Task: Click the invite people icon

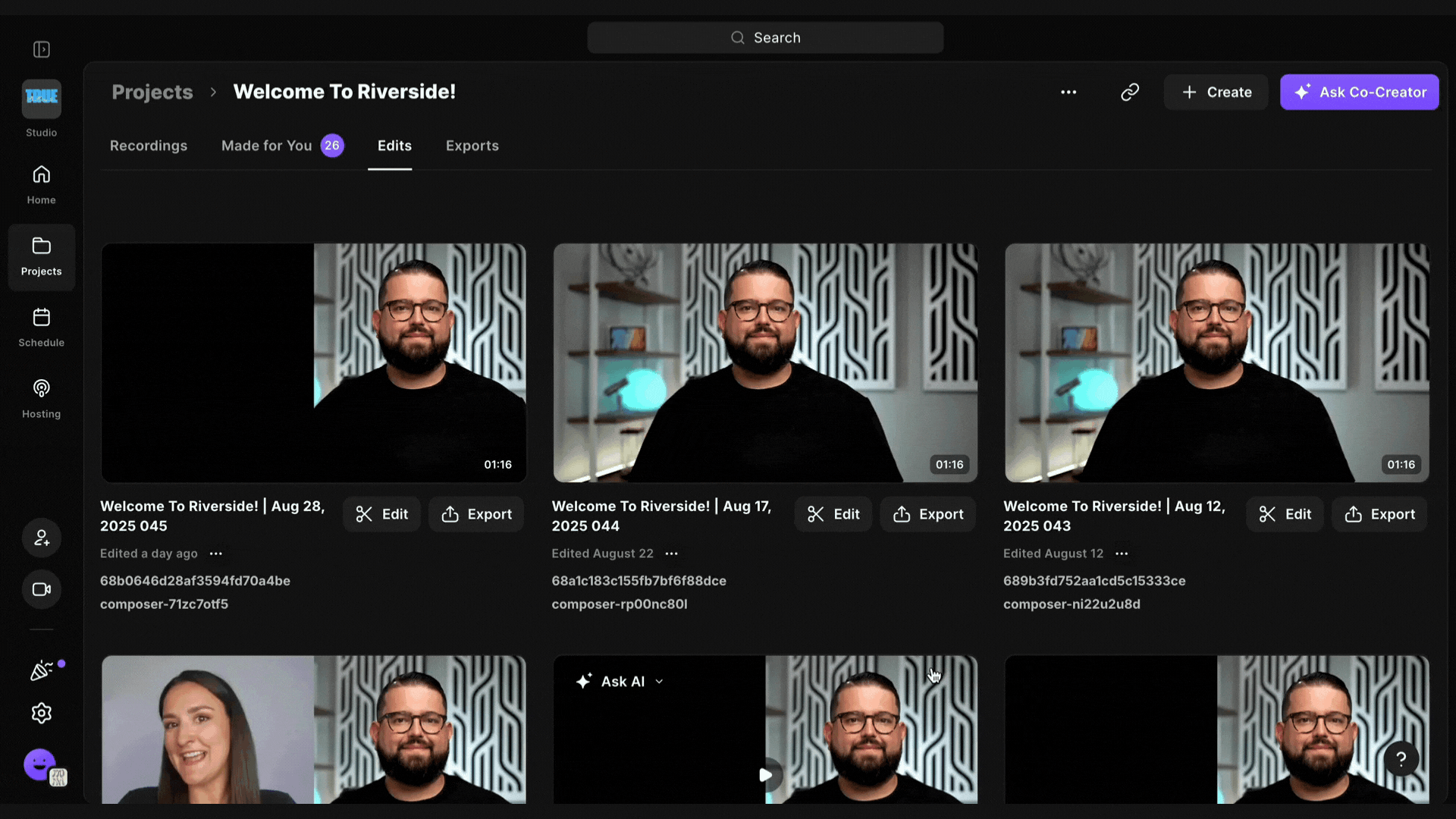Action: [x=42, y=538]
